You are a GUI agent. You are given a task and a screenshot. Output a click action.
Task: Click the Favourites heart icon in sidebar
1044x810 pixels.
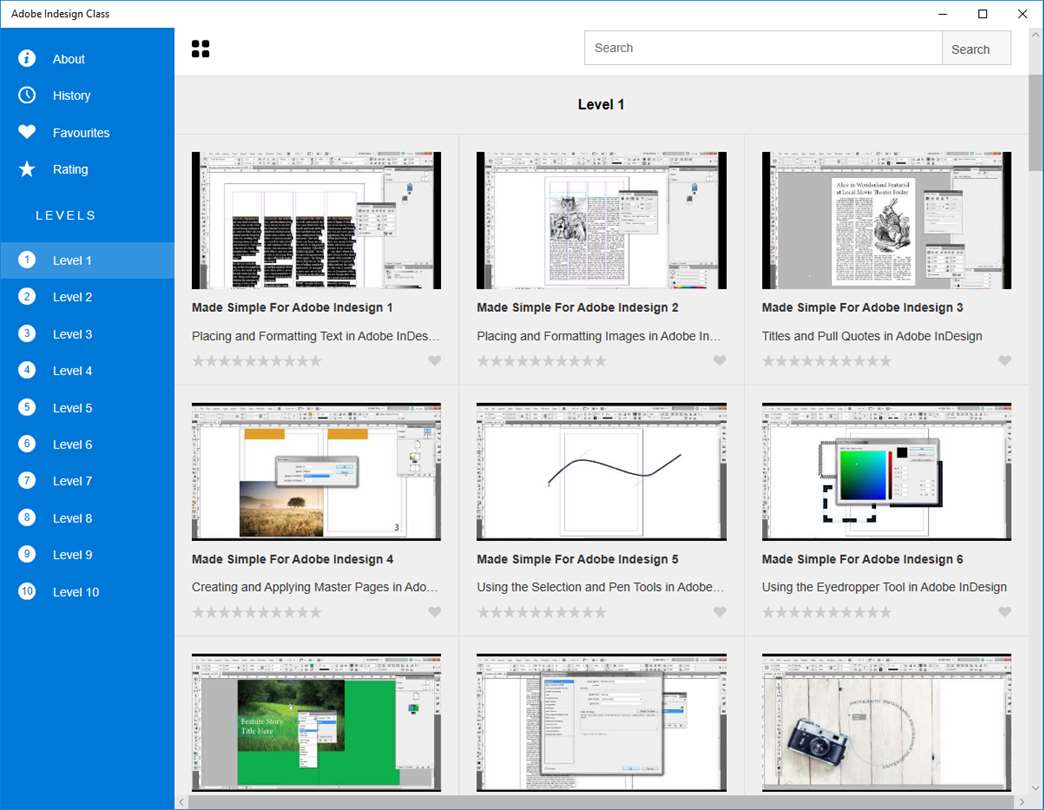pyautogui.click(x=27, y=132)
